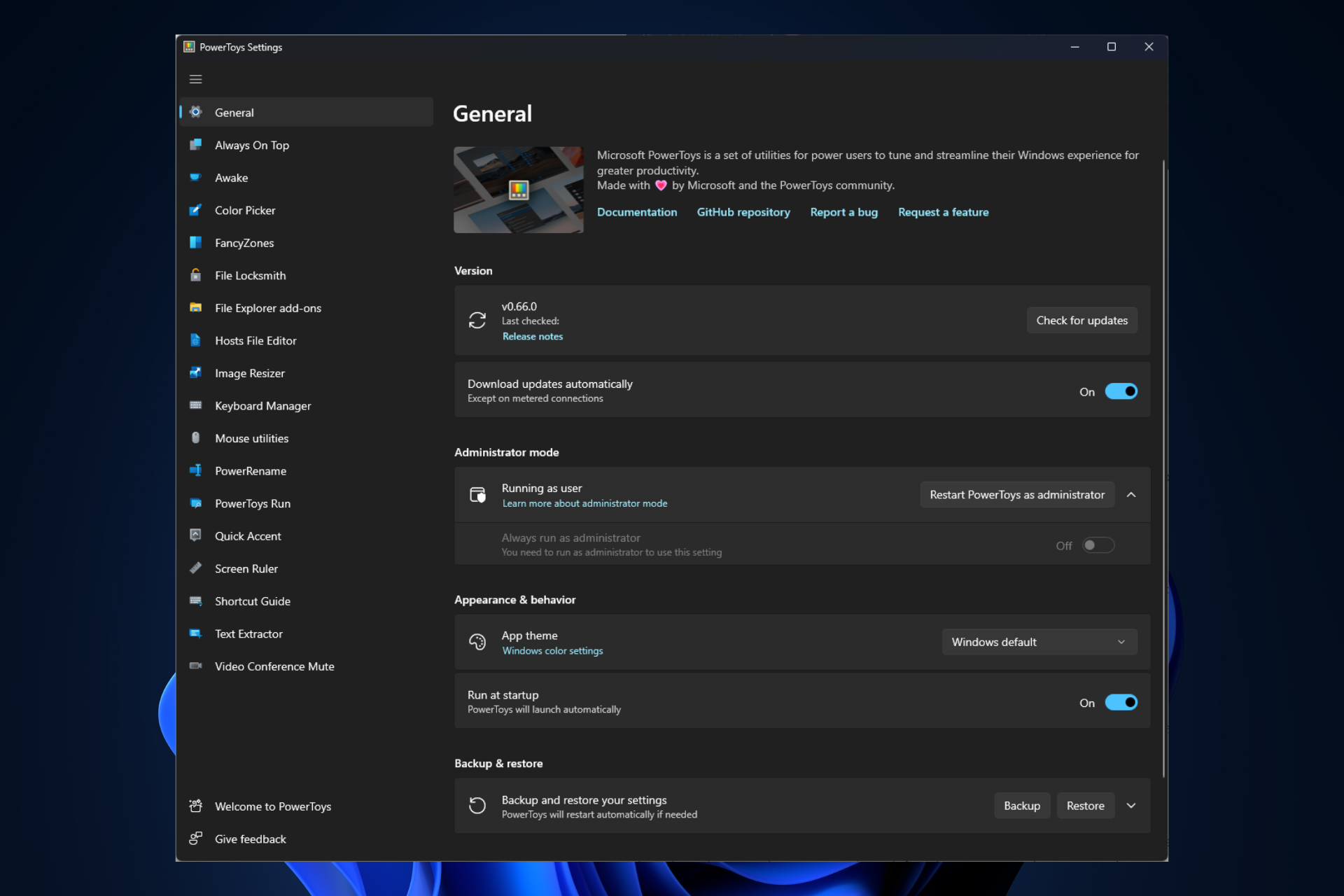1344x896 pixels.
Task: Open FancyZones settings
Action: pos(244,242)
